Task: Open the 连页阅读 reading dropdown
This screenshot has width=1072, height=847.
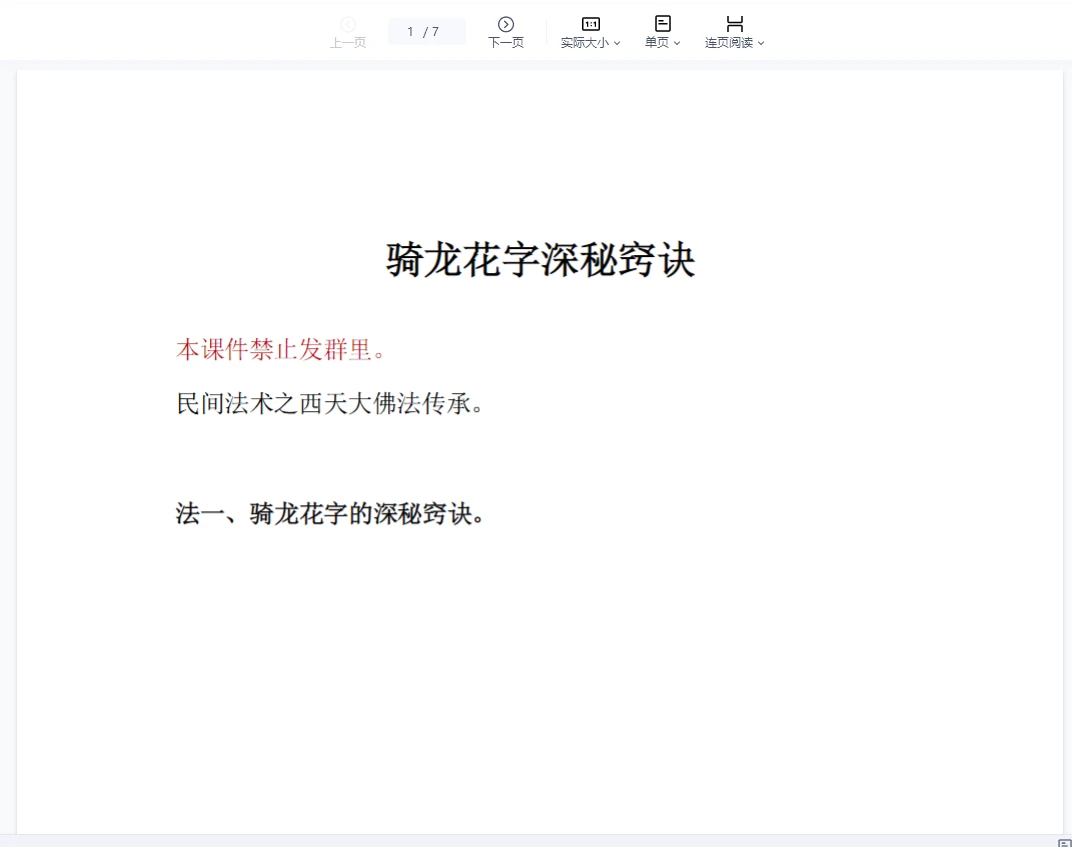Action: coord(761,43)
